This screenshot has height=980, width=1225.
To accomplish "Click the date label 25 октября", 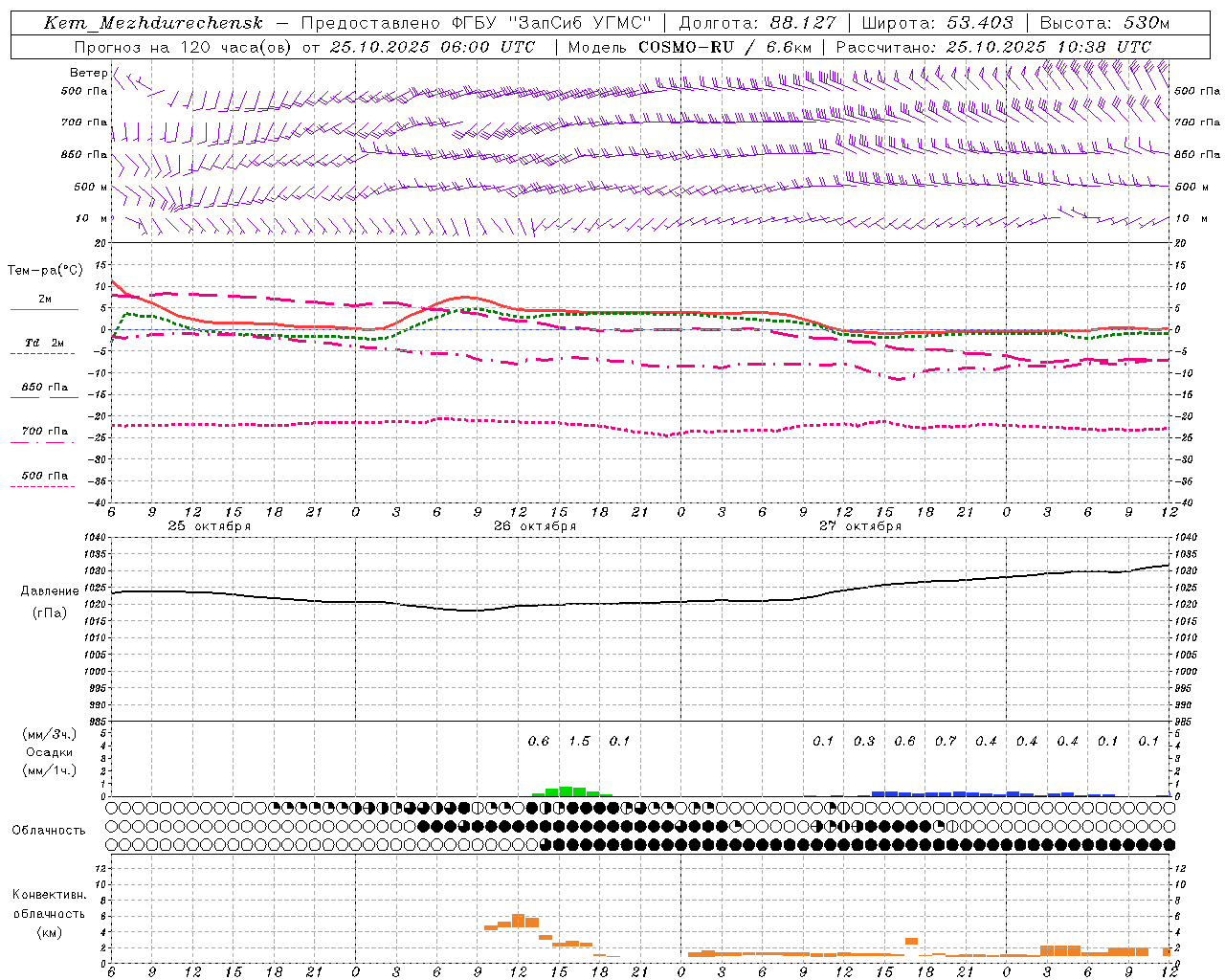I will 209,526.
